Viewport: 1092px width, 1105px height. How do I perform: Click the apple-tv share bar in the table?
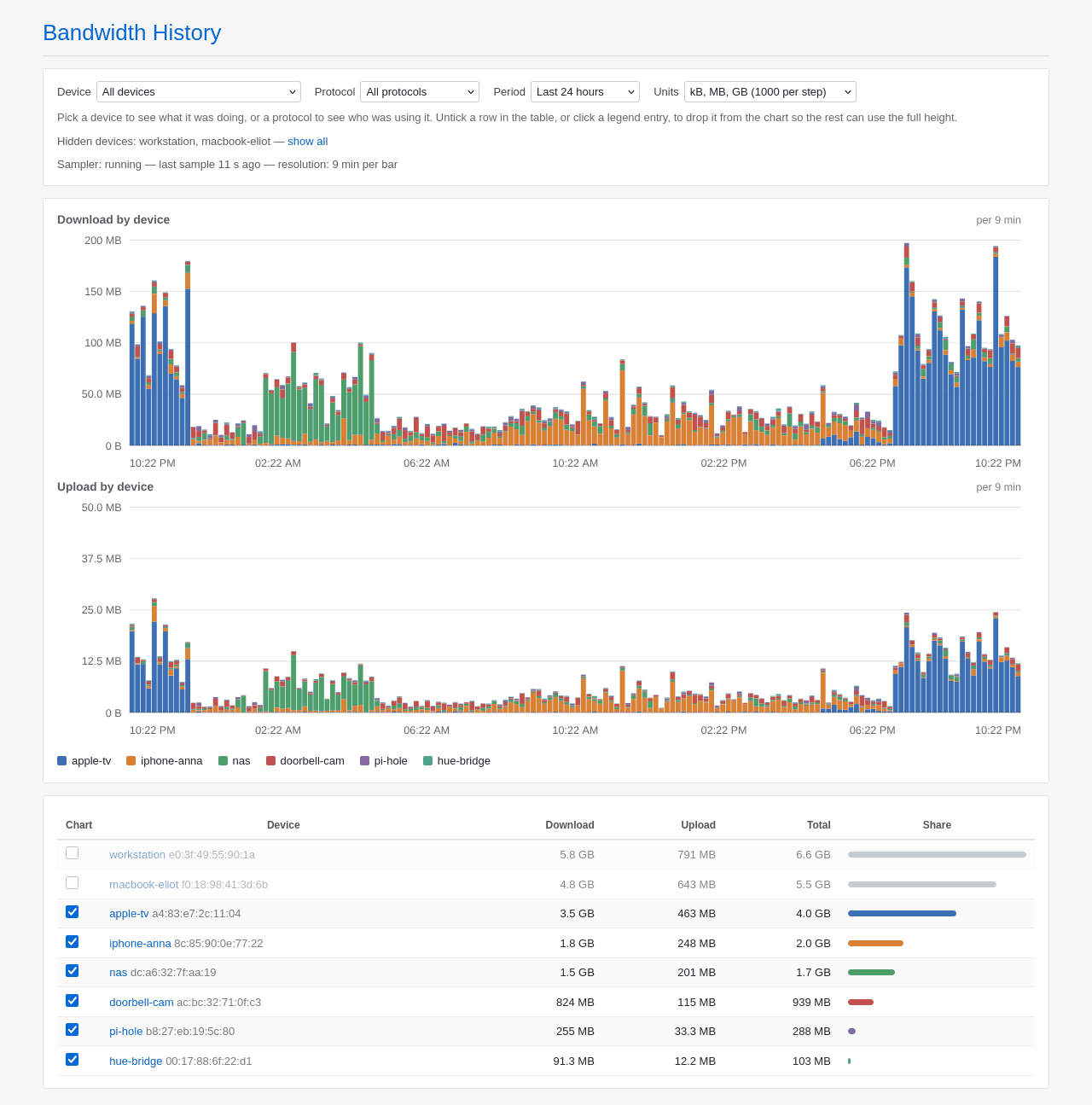click(902, 914)
